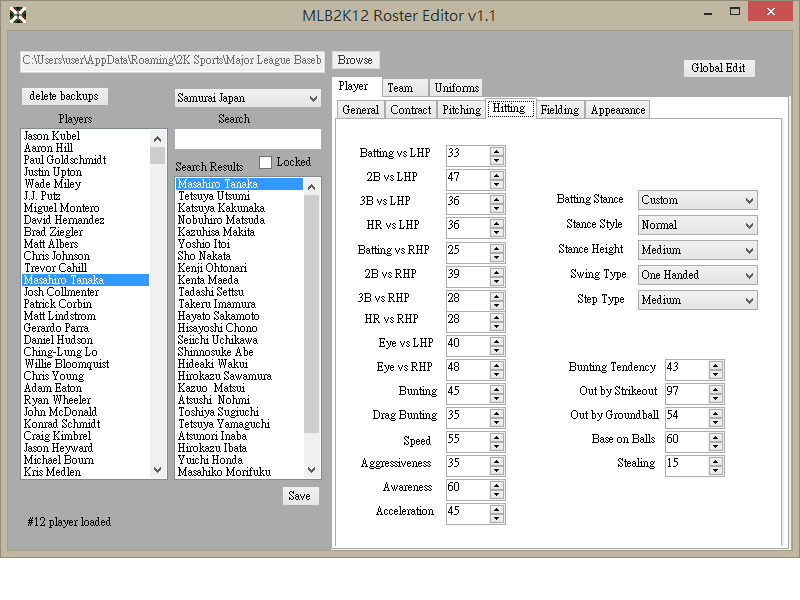
Task: Open the Appearance sub-tab
Action: coord(618,110)
